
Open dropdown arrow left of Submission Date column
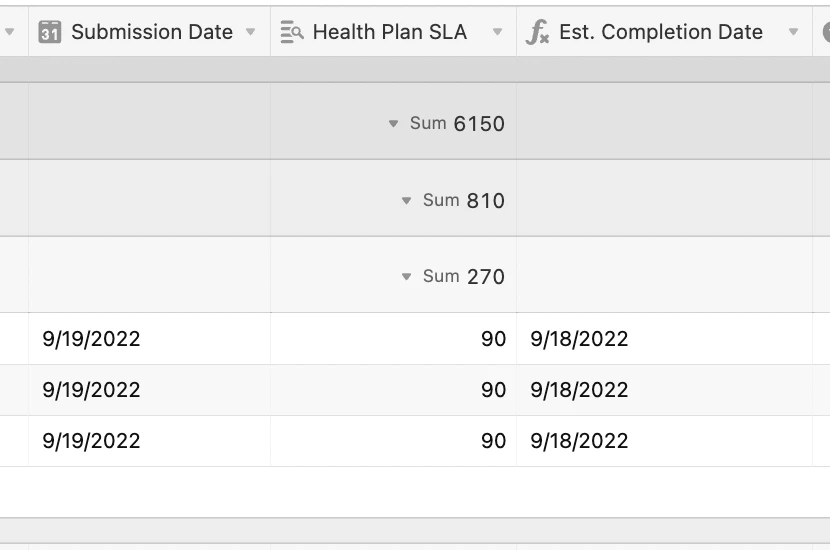[x=10, y=32]
